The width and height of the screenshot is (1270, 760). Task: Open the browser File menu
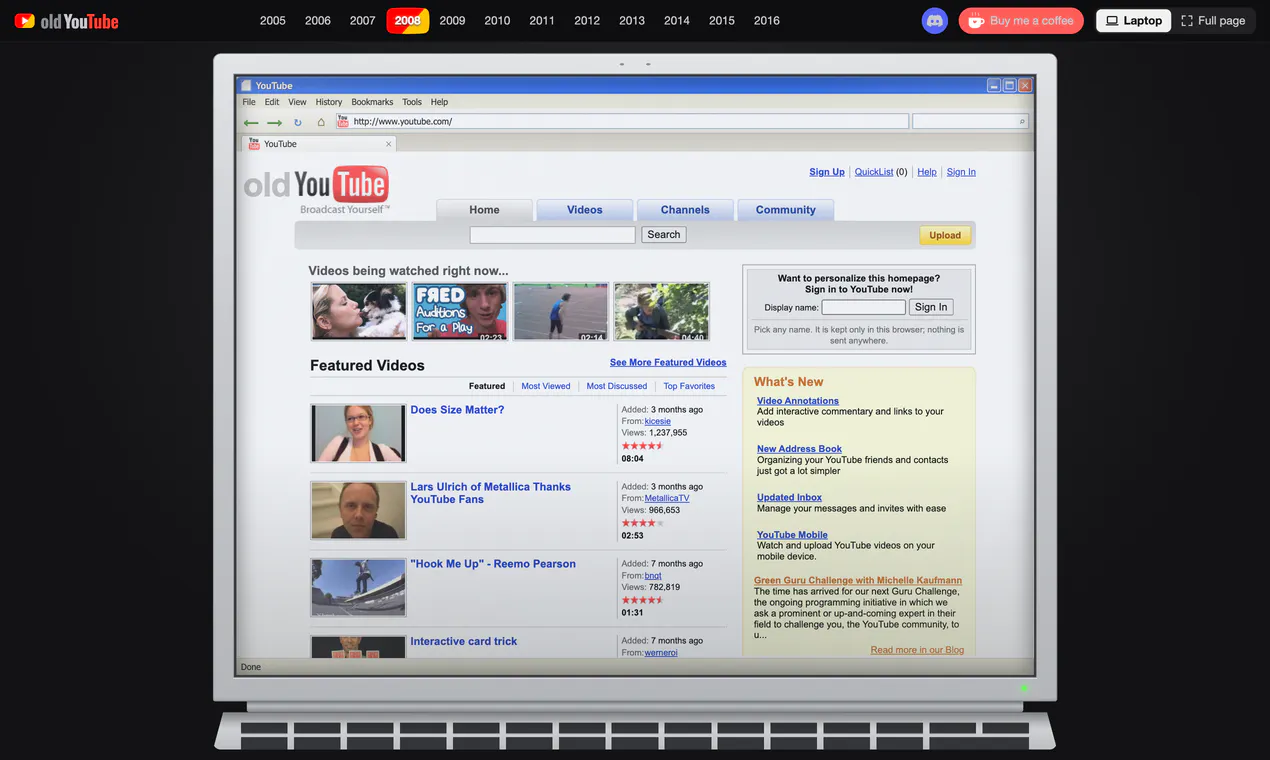point(249,102)
